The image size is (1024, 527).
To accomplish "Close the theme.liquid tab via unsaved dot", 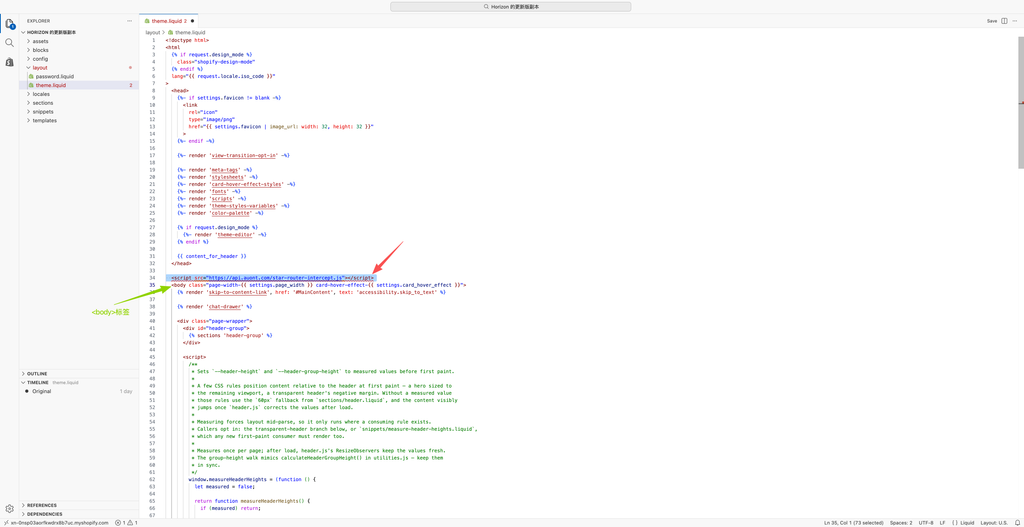I will pyautogui.click(x=192, y=21).
